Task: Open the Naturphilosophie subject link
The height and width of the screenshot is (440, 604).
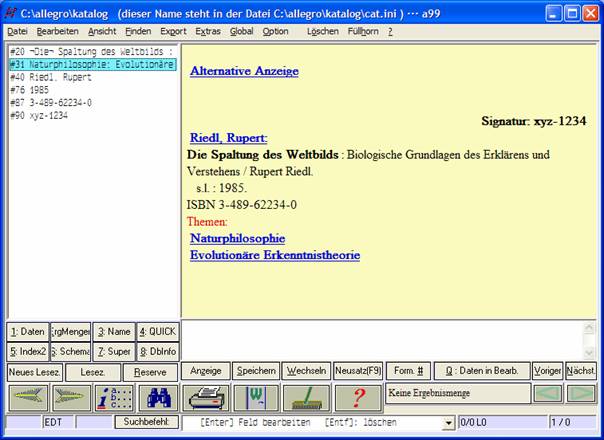Action: point(237,239)
